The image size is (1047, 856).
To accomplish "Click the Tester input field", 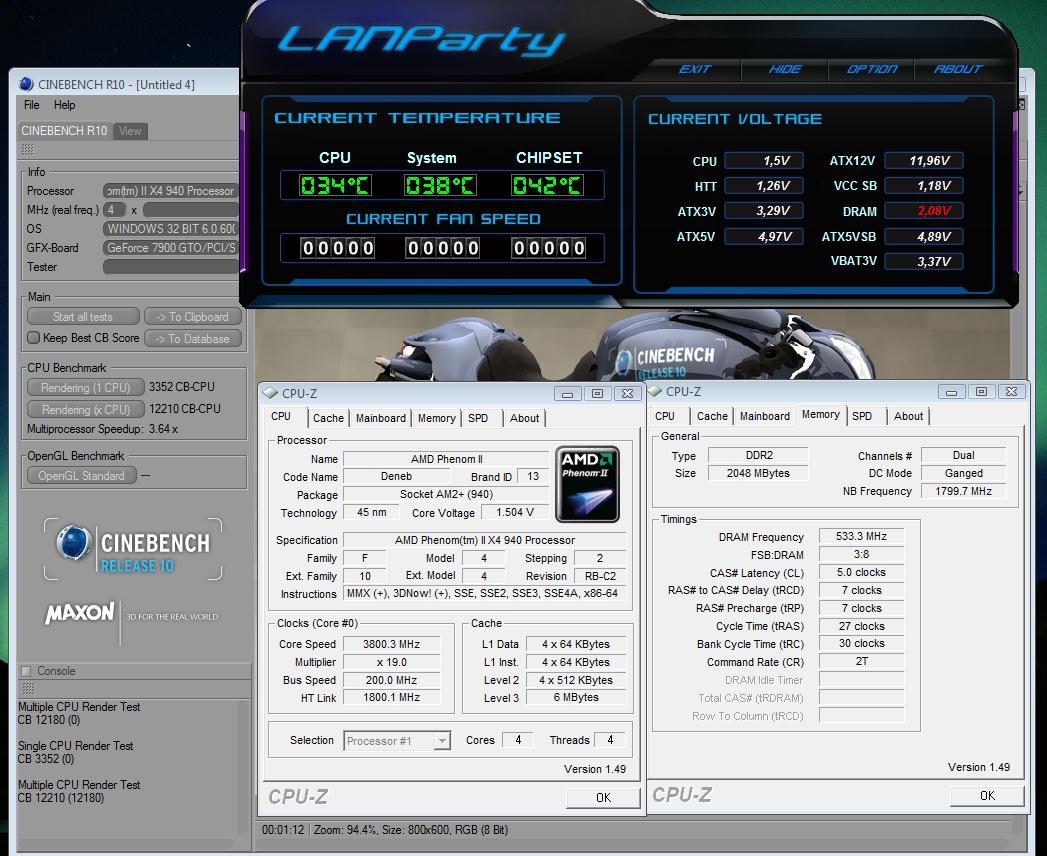I will pos(170,266).
